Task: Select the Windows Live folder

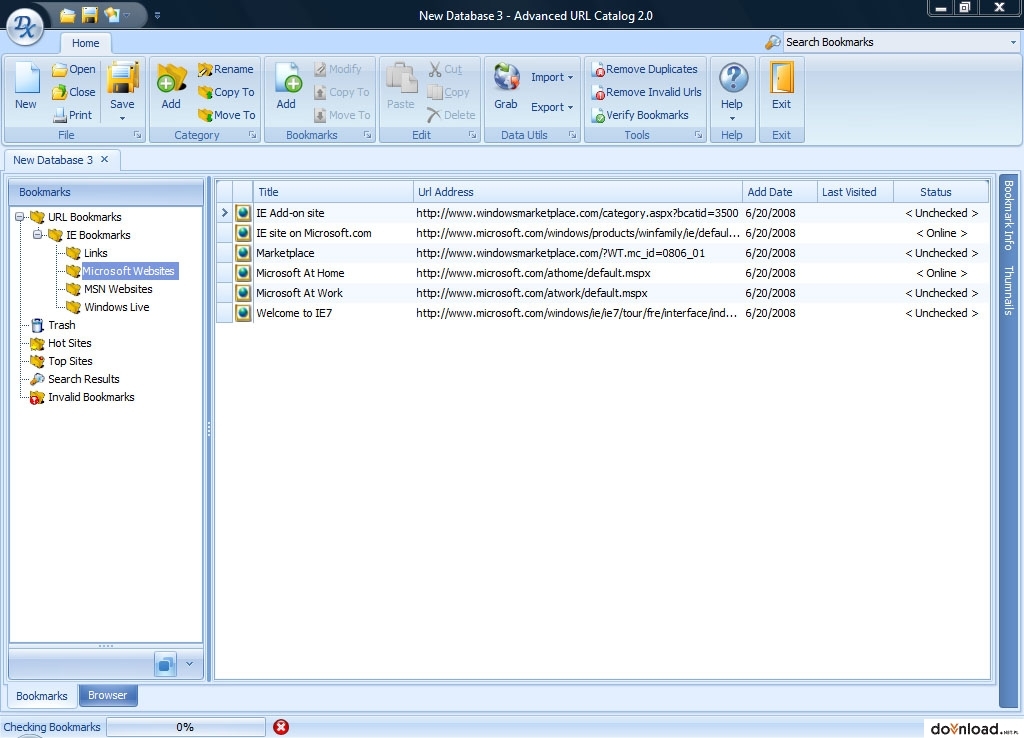Action: pos(116,307)
